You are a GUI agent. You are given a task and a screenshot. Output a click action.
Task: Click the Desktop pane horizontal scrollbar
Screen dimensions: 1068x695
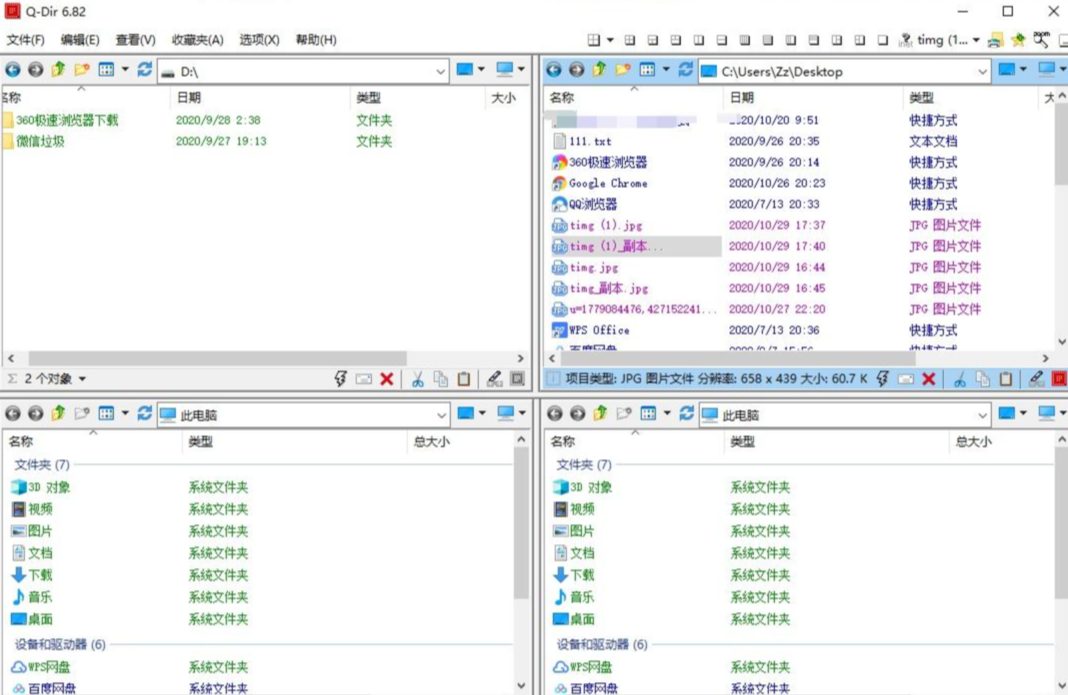(x=738, y=358)
